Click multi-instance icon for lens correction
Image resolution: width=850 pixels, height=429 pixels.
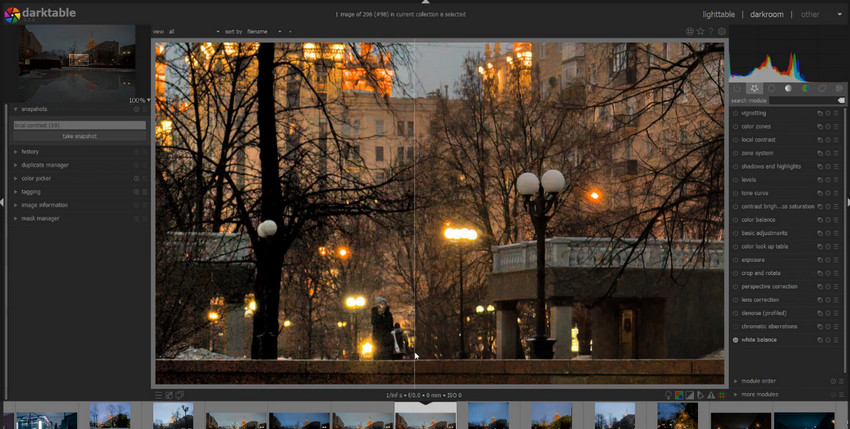coord(820,300)
